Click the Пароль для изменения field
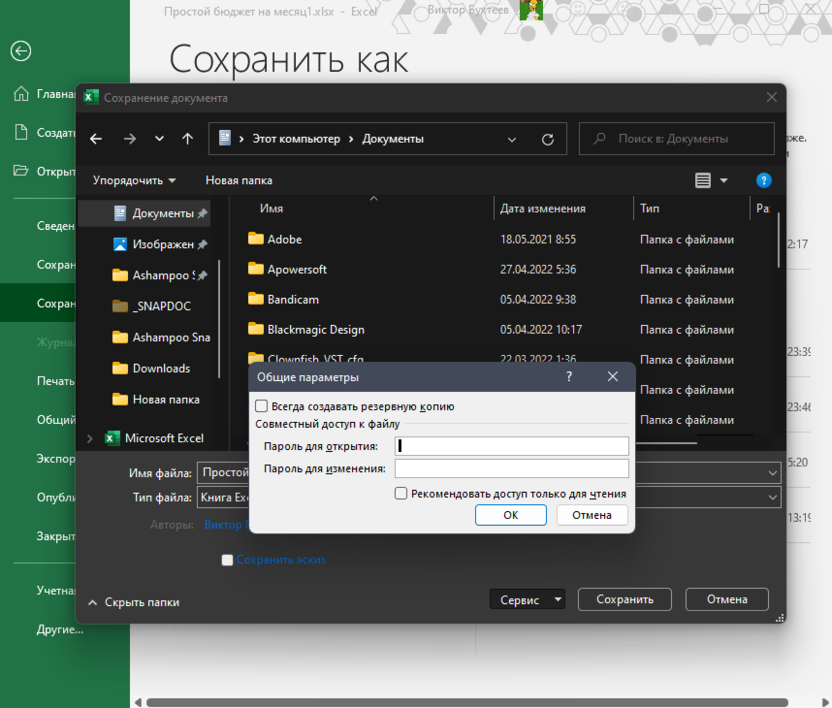 (511, 469)
